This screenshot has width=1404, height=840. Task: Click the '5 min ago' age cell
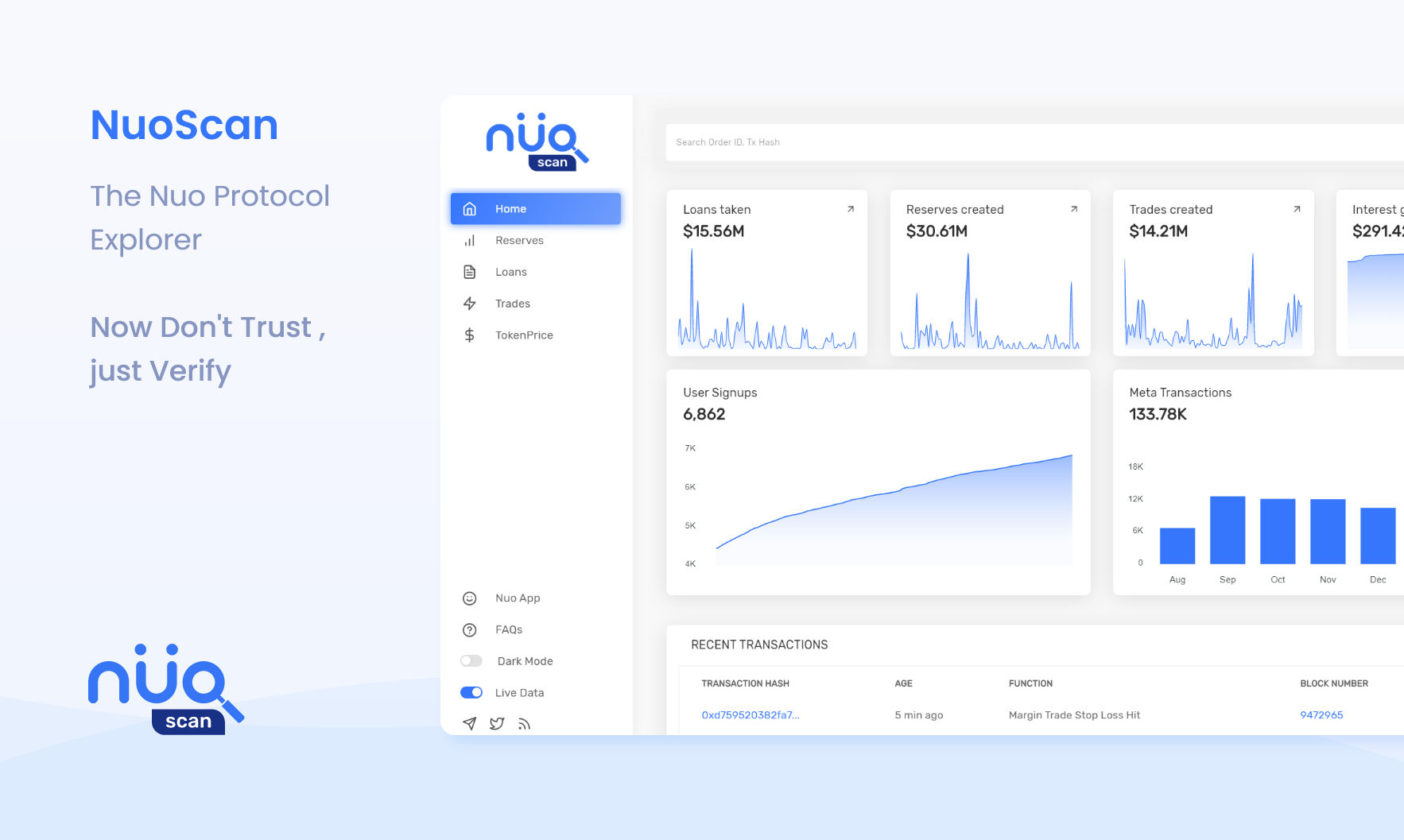pos(918,715)
